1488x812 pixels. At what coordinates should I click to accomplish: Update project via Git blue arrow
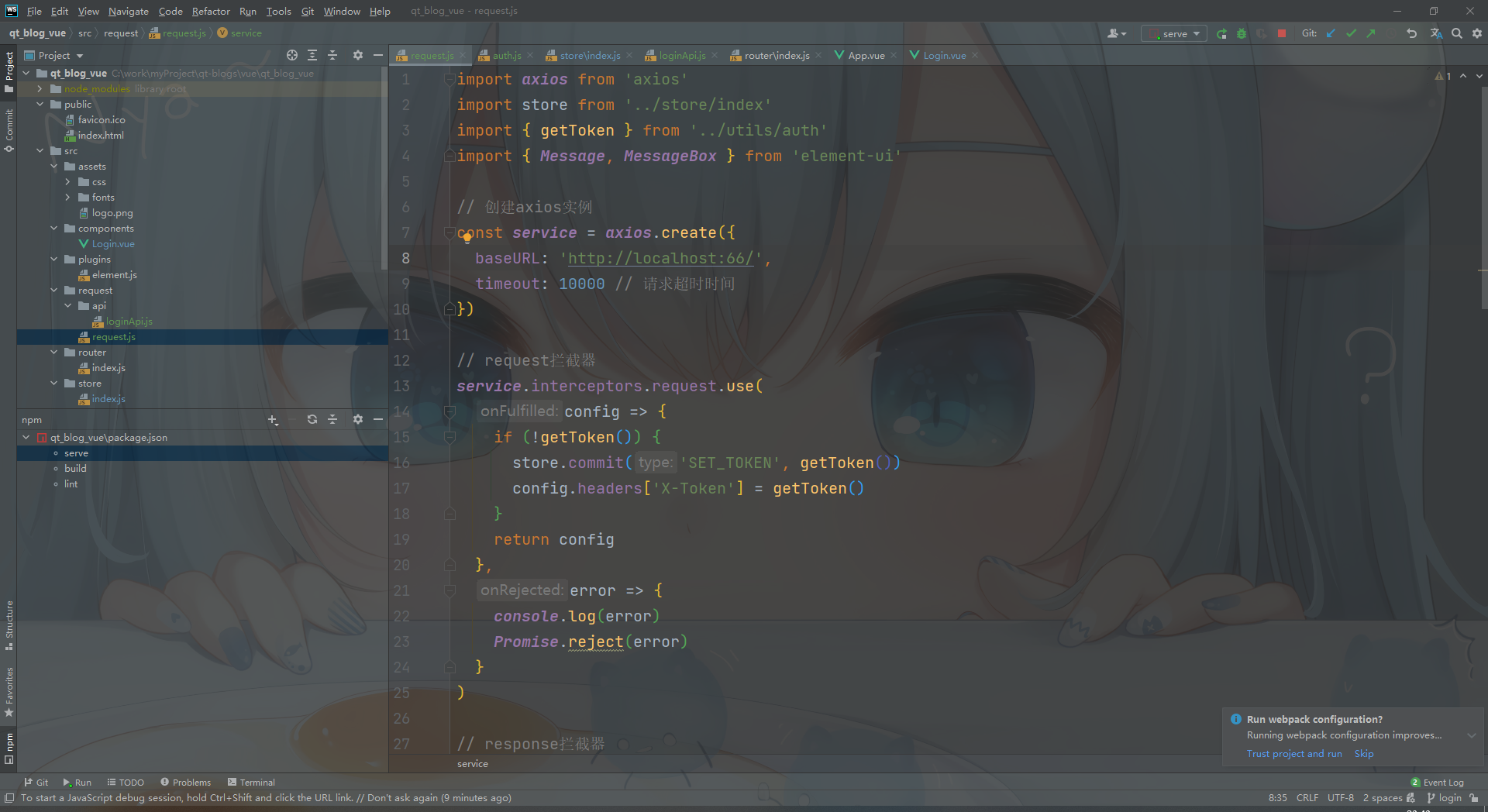pos(1331,33)
